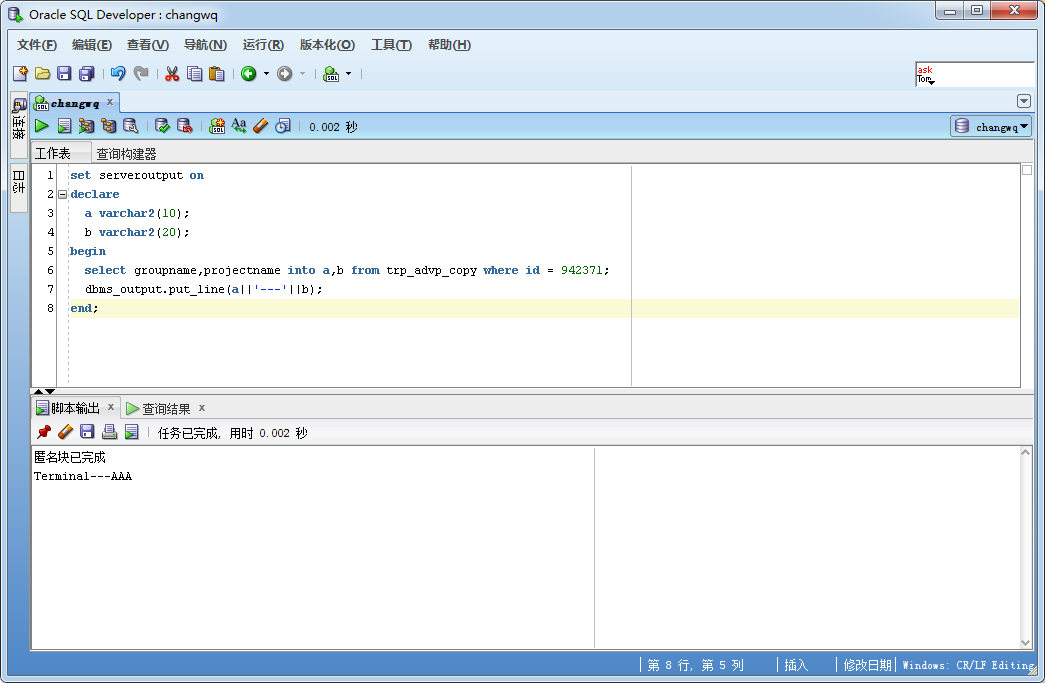1045x683 pixels.
Task: Open the 文件(F) menu
Action: point(37,45)
